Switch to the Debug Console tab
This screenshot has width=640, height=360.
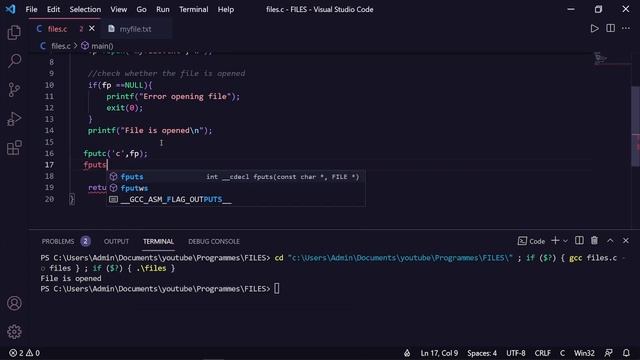[x=214, y=242]
